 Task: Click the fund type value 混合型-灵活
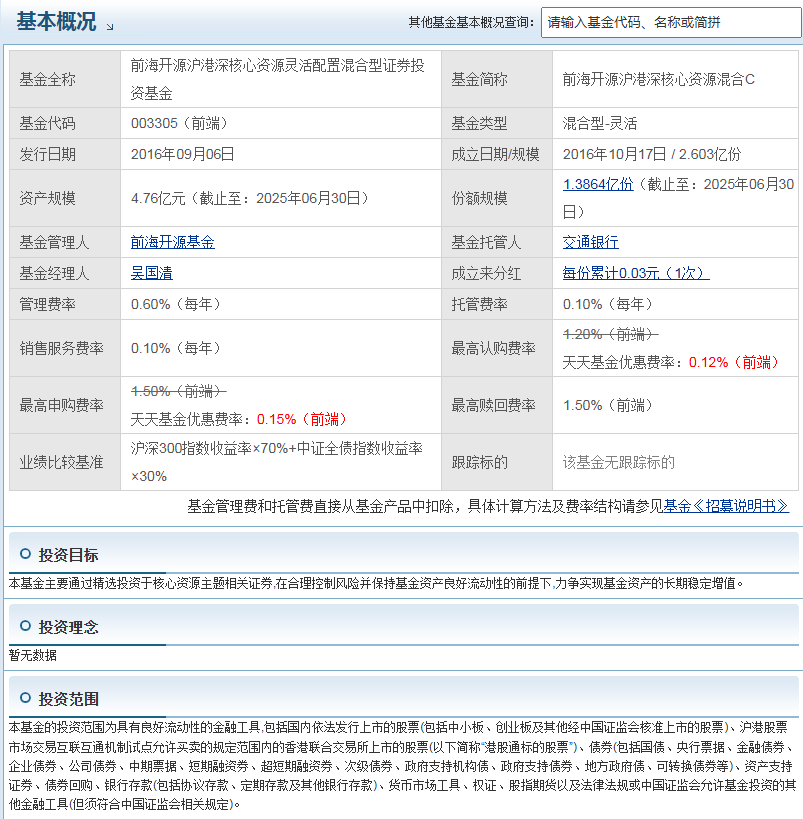pyautogui.click(x=600, y=123)
